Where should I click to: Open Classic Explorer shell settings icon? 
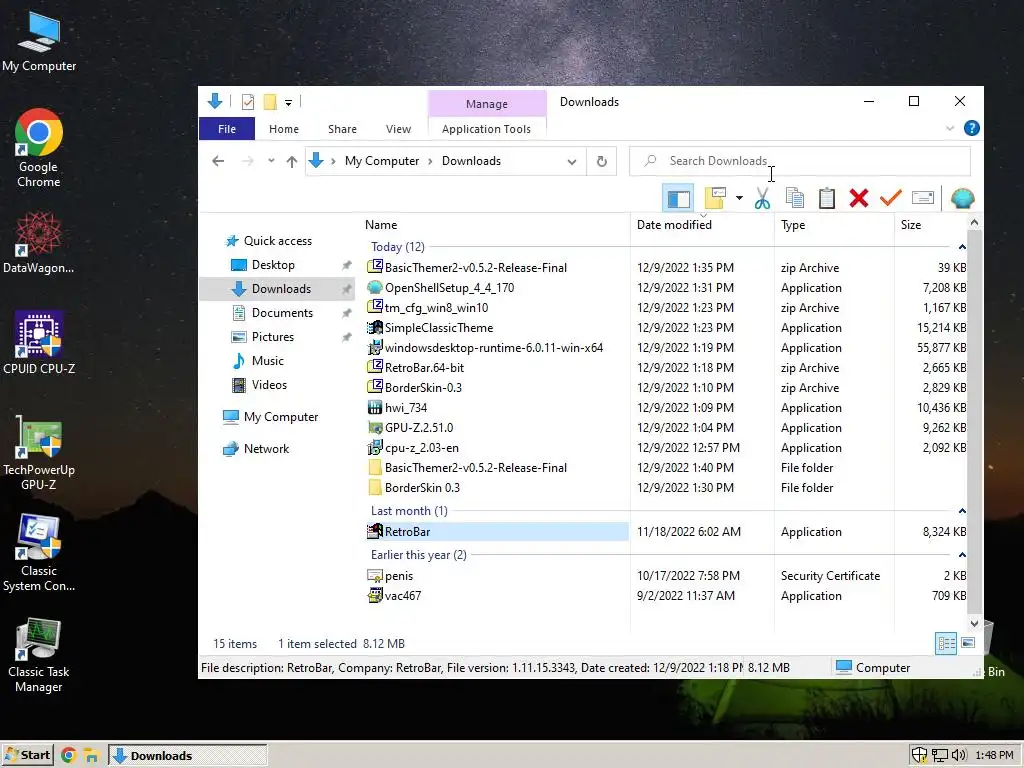coord(963,198)
